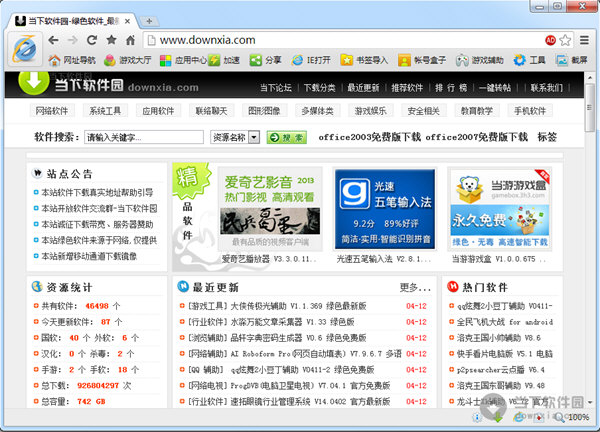Click the 100% zoom level indicator
This screenshot has height=432, width=600.
578,417
